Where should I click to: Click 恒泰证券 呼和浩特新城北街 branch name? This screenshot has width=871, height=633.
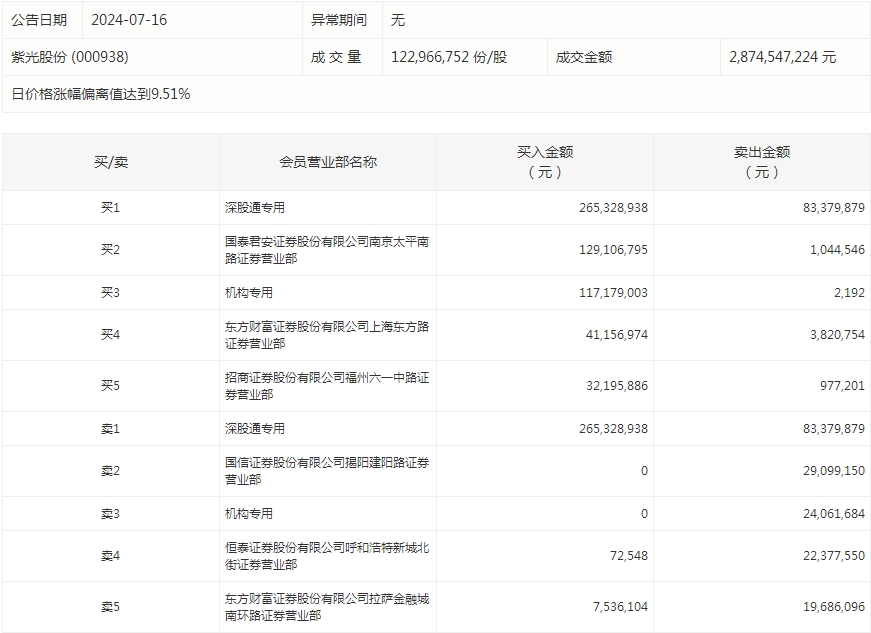click(327, 556)
